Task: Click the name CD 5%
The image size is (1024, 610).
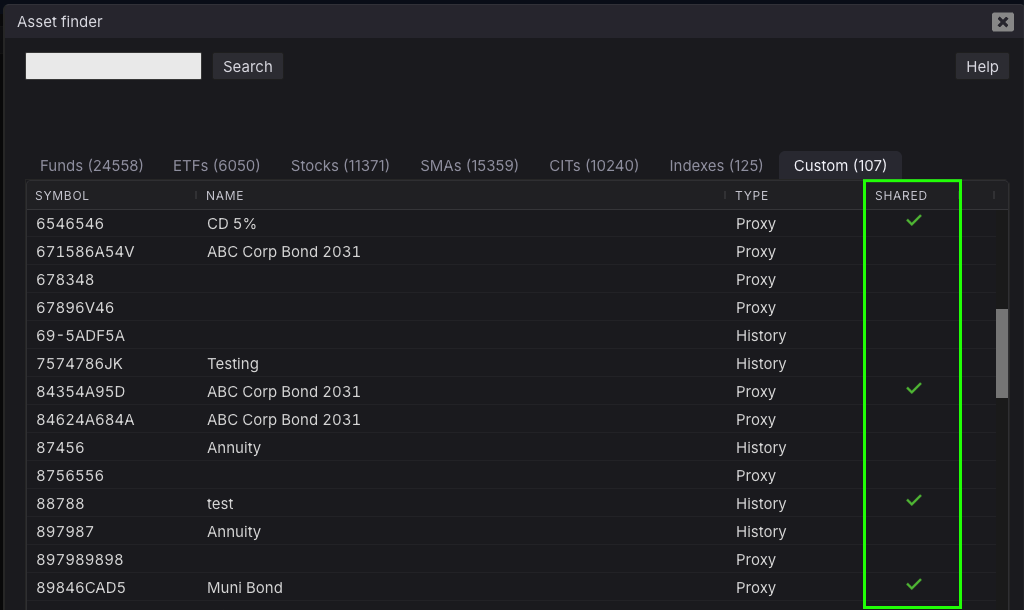Action: (x=232, y=224)
